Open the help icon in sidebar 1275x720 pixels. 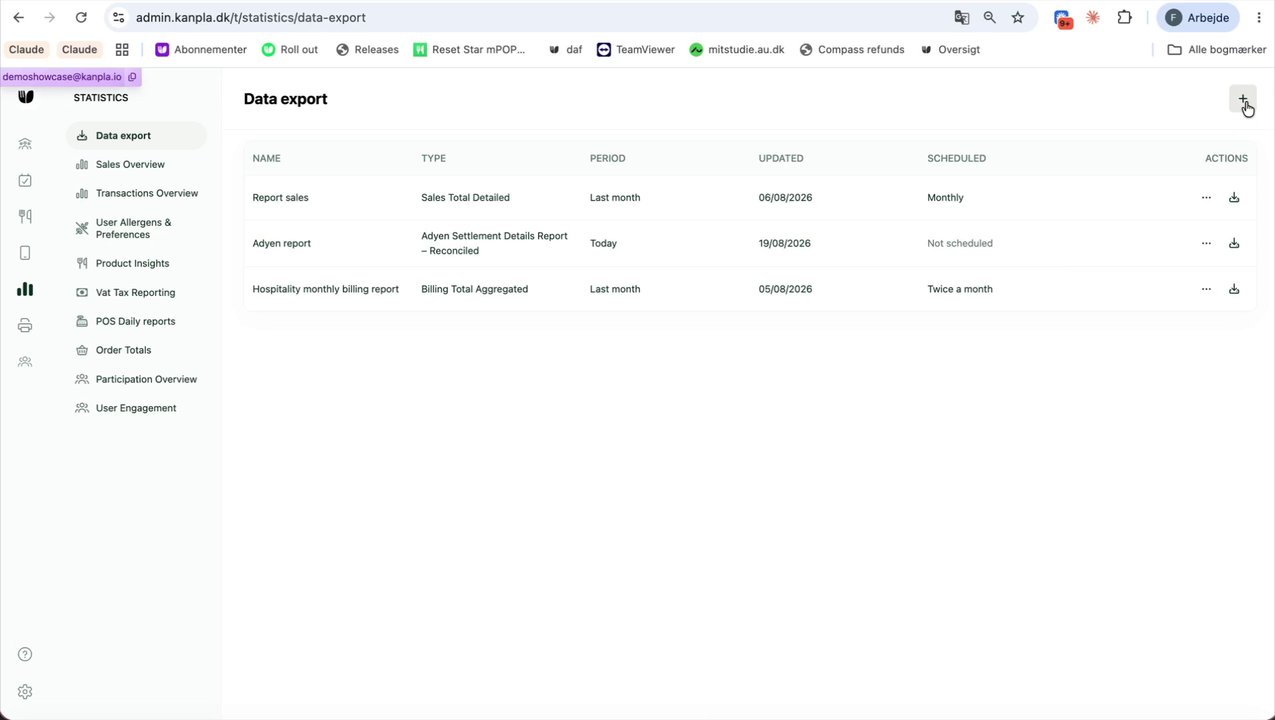[x=25, y=654]
